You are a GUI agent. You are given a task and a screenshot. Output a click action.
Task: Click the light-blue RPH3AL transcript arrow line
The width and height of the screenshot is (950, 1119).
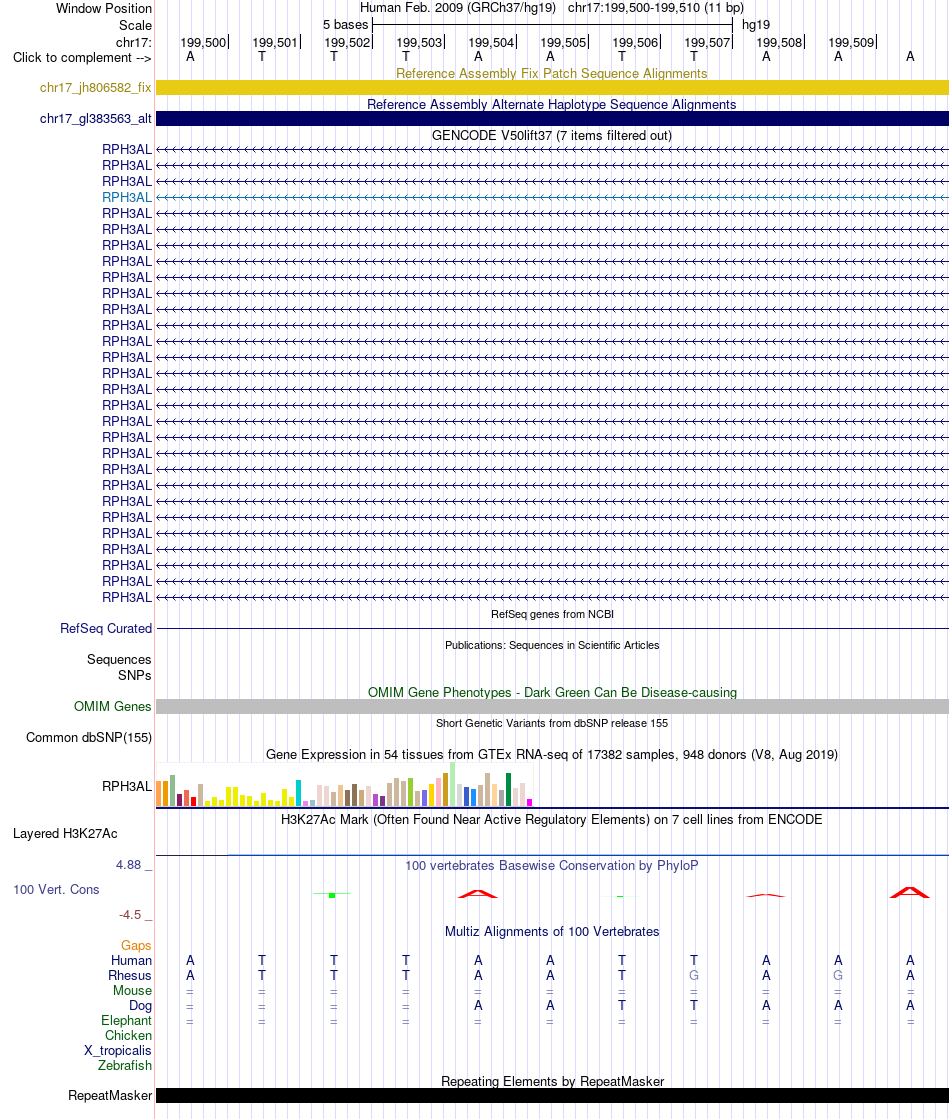click(552, 198)
